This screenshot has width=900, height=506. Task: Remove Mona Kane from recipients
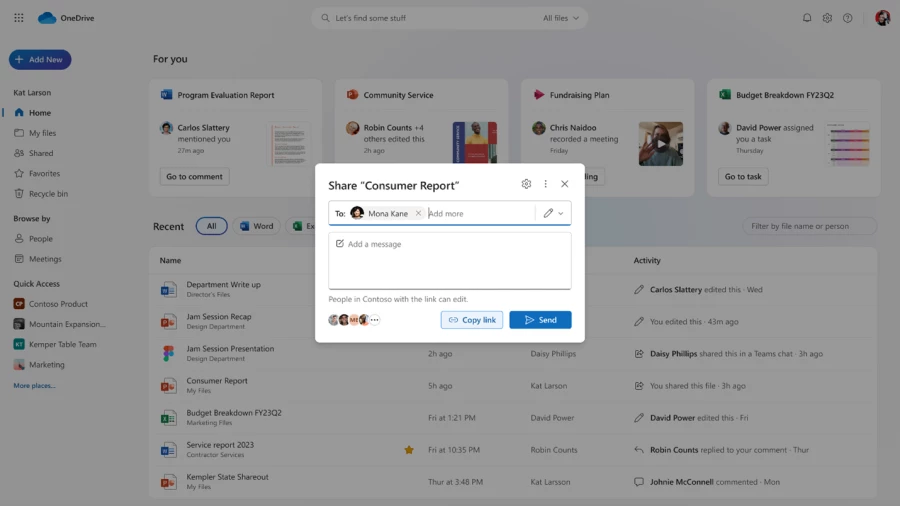(418, 213)
